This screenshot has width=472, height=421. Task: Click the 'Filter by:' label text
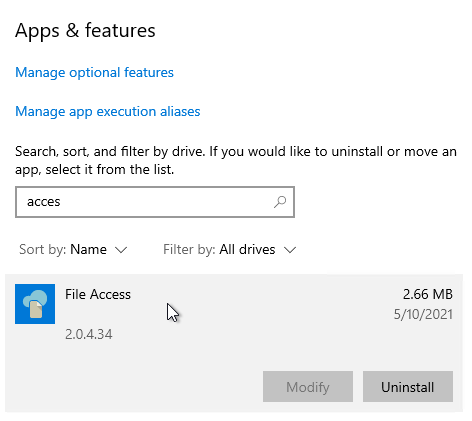(189, 249)
